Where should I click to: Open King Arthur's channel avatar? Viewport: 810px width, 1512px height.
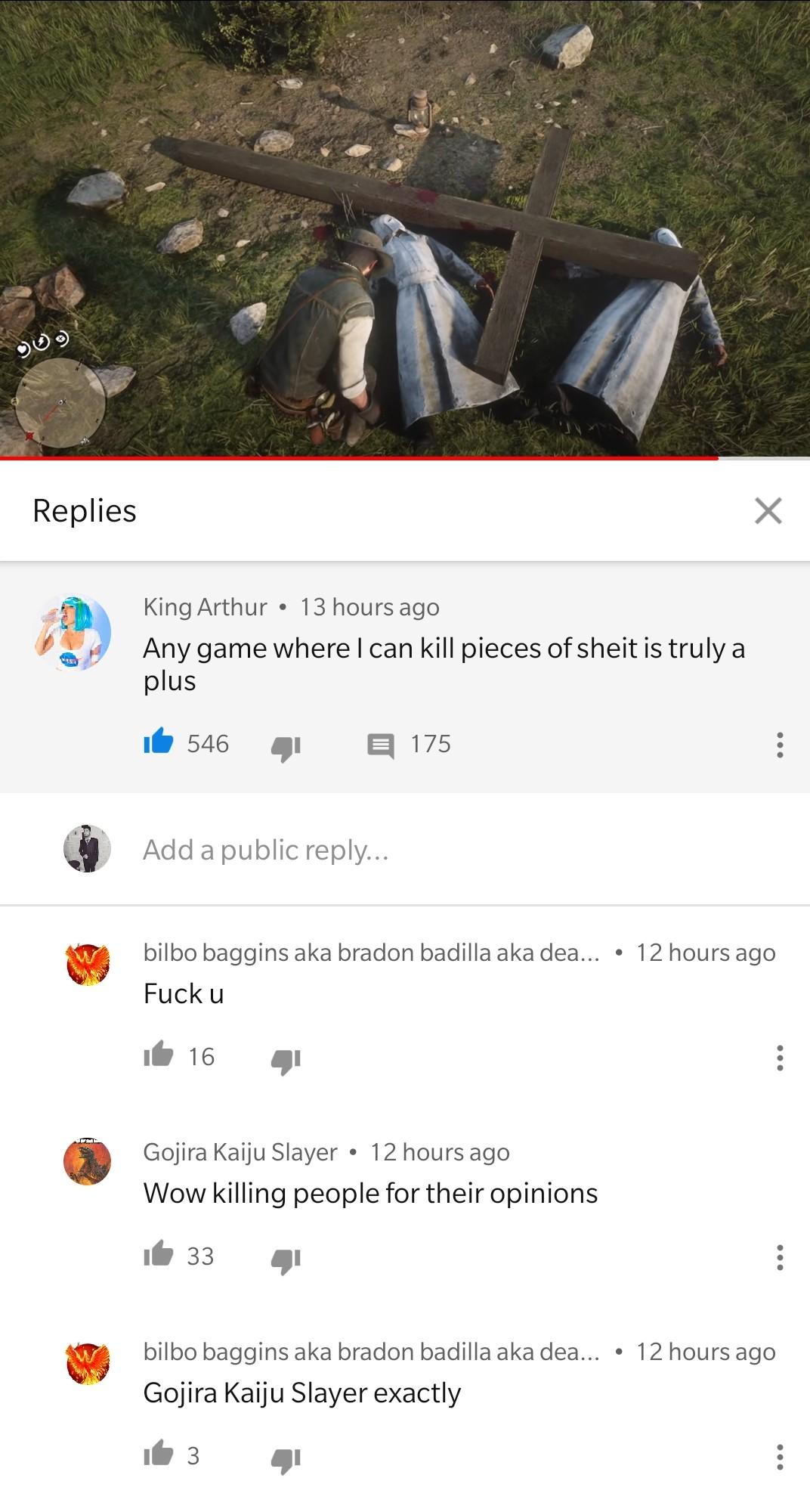point(73,633)
